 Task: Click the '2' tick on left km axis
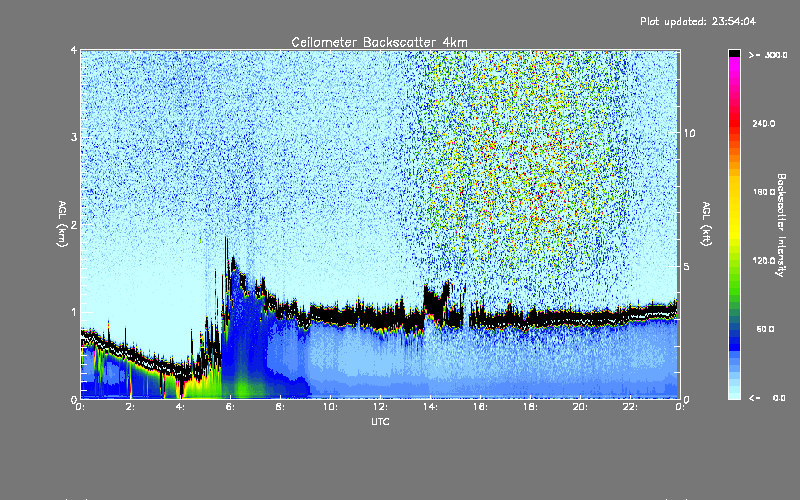(x=74, y=224)
